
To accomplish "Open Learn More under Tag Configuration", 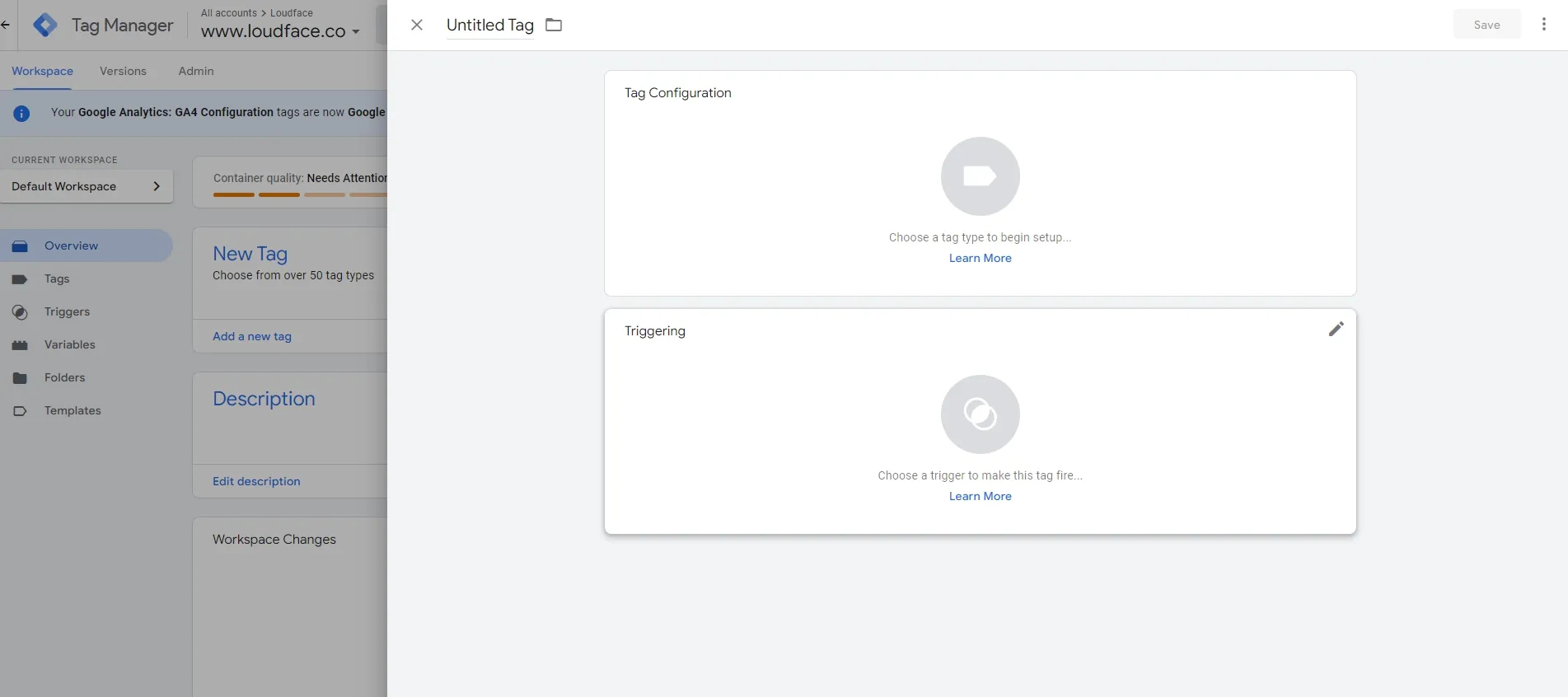I will pyautogui.click(x=981, y=258).
